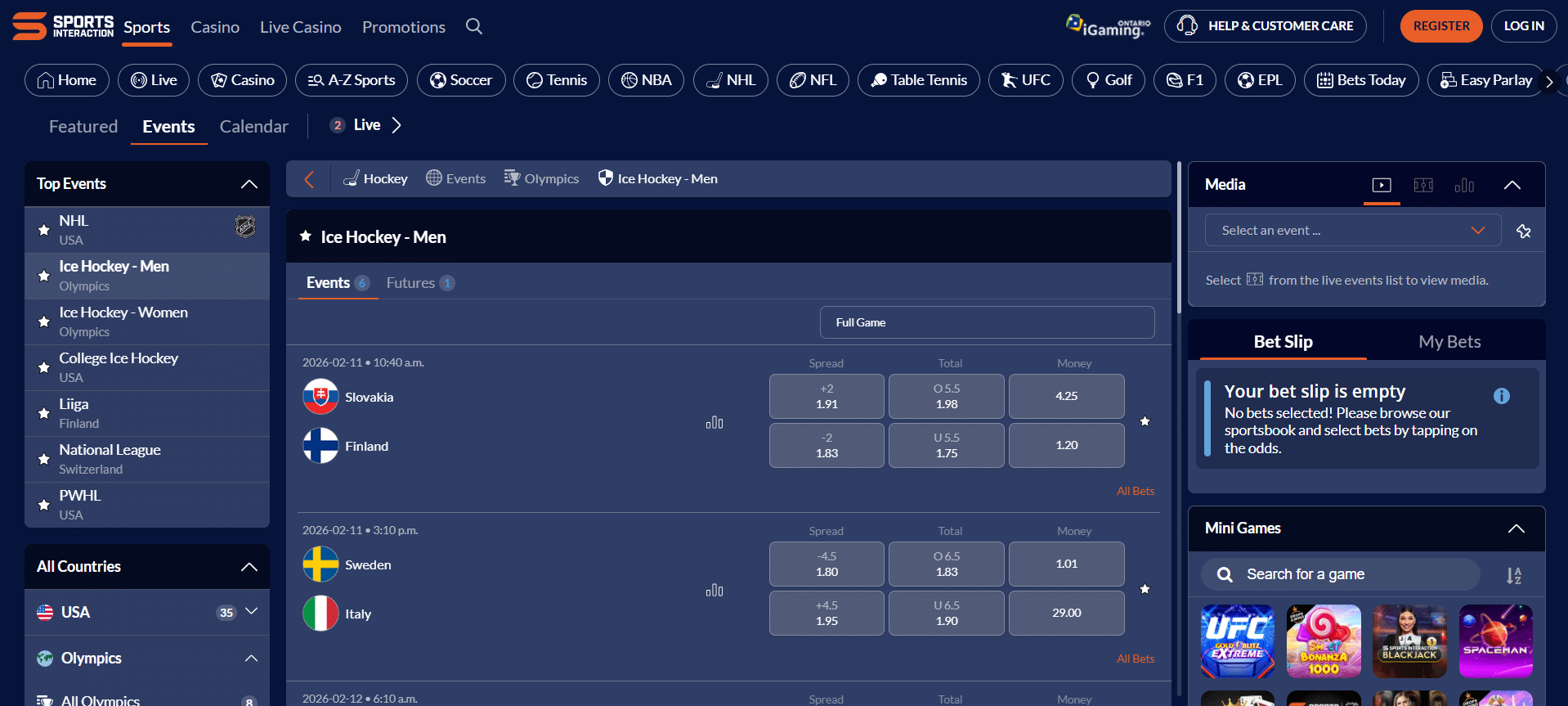Go to Hockey in the breadcrumb

[x=375, y=178]
